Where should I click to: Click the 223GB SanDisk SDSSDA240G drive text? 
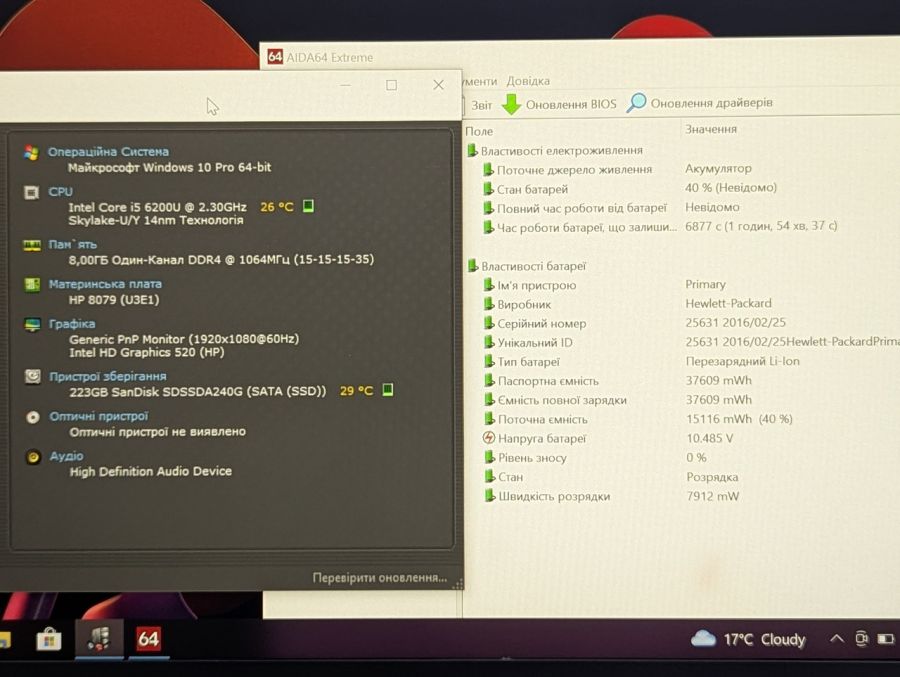197,392
